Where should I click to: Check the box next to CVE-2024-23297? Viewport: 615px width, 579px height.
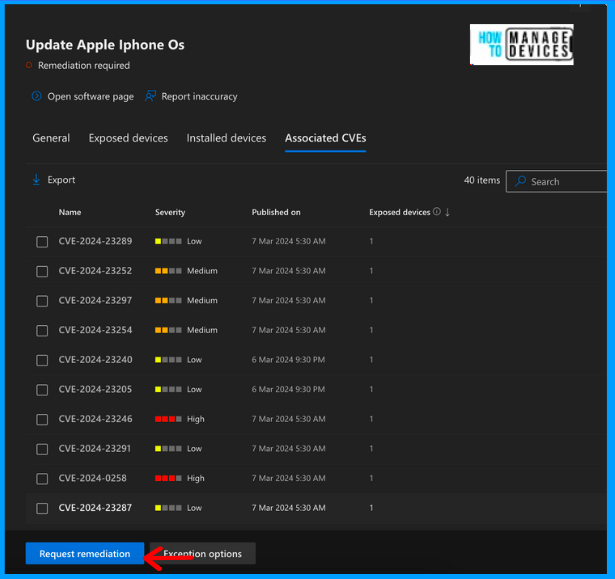tap(42, 301)
